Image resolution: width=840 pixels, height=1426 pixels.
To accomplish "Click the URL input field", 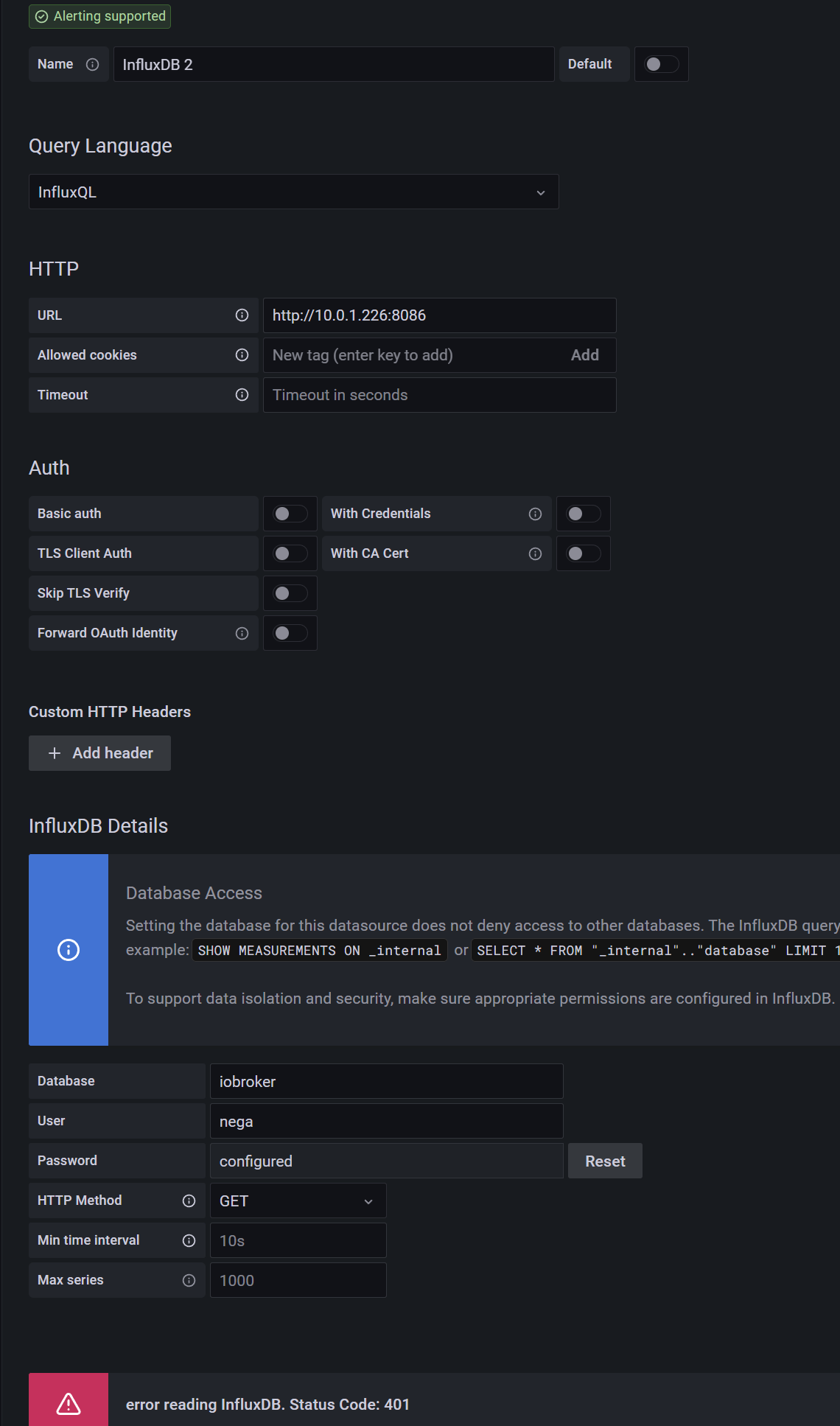I will 439,315.
